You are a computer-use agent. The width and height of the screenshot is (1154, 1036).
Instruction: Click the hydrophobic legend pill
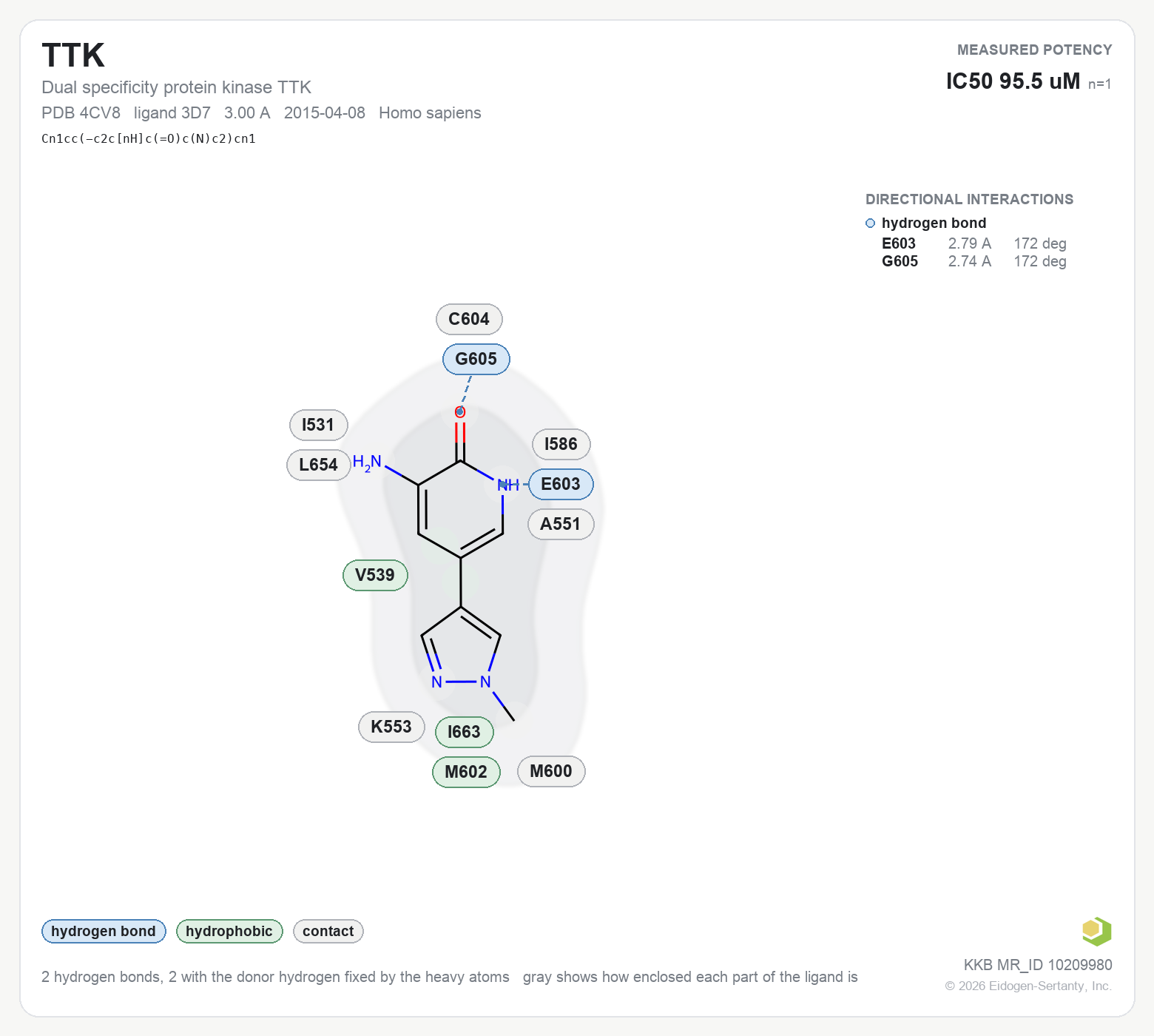pos(229,931)
